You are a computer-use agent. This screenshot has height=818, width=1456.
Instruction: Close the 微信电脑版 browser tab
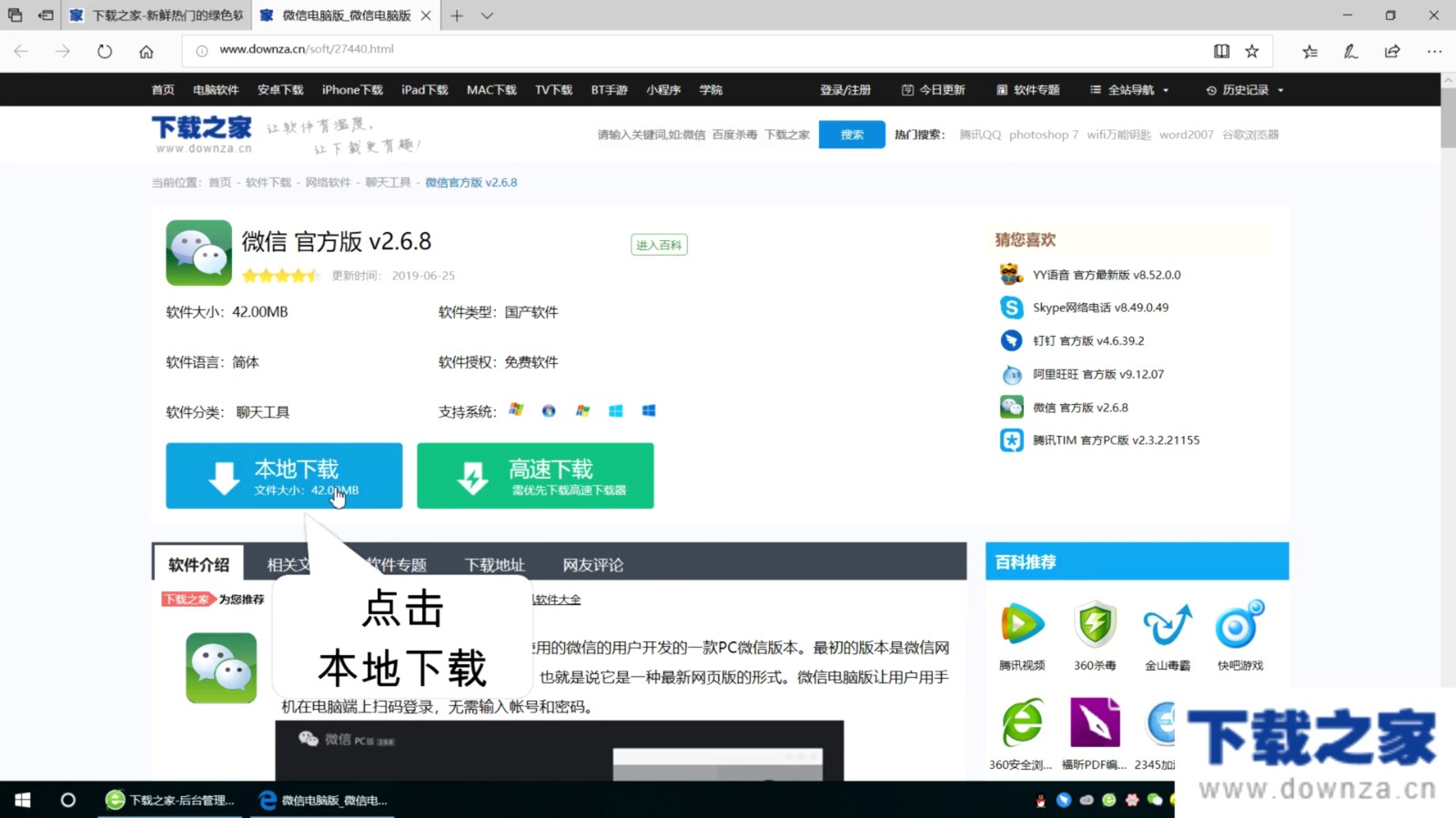click(x=426, y=15)
